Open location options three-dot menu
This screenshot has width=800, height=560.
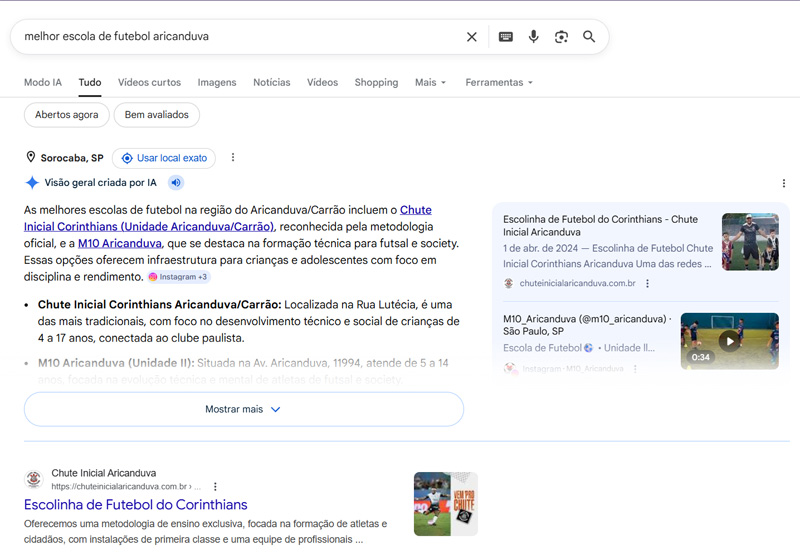click(233, 158)
